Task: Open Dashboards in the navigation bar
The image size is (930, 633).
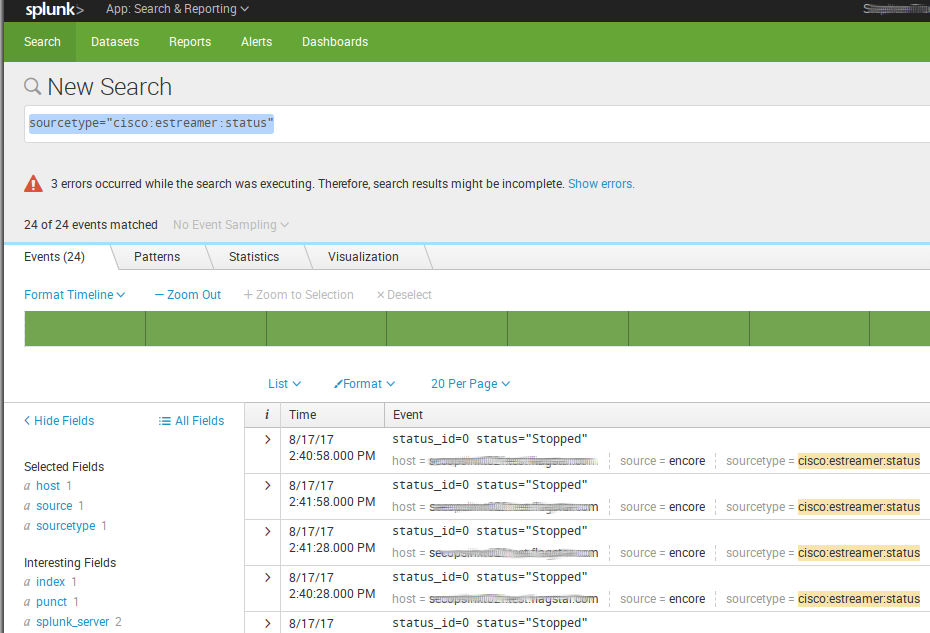Action: tap(335, 42)
